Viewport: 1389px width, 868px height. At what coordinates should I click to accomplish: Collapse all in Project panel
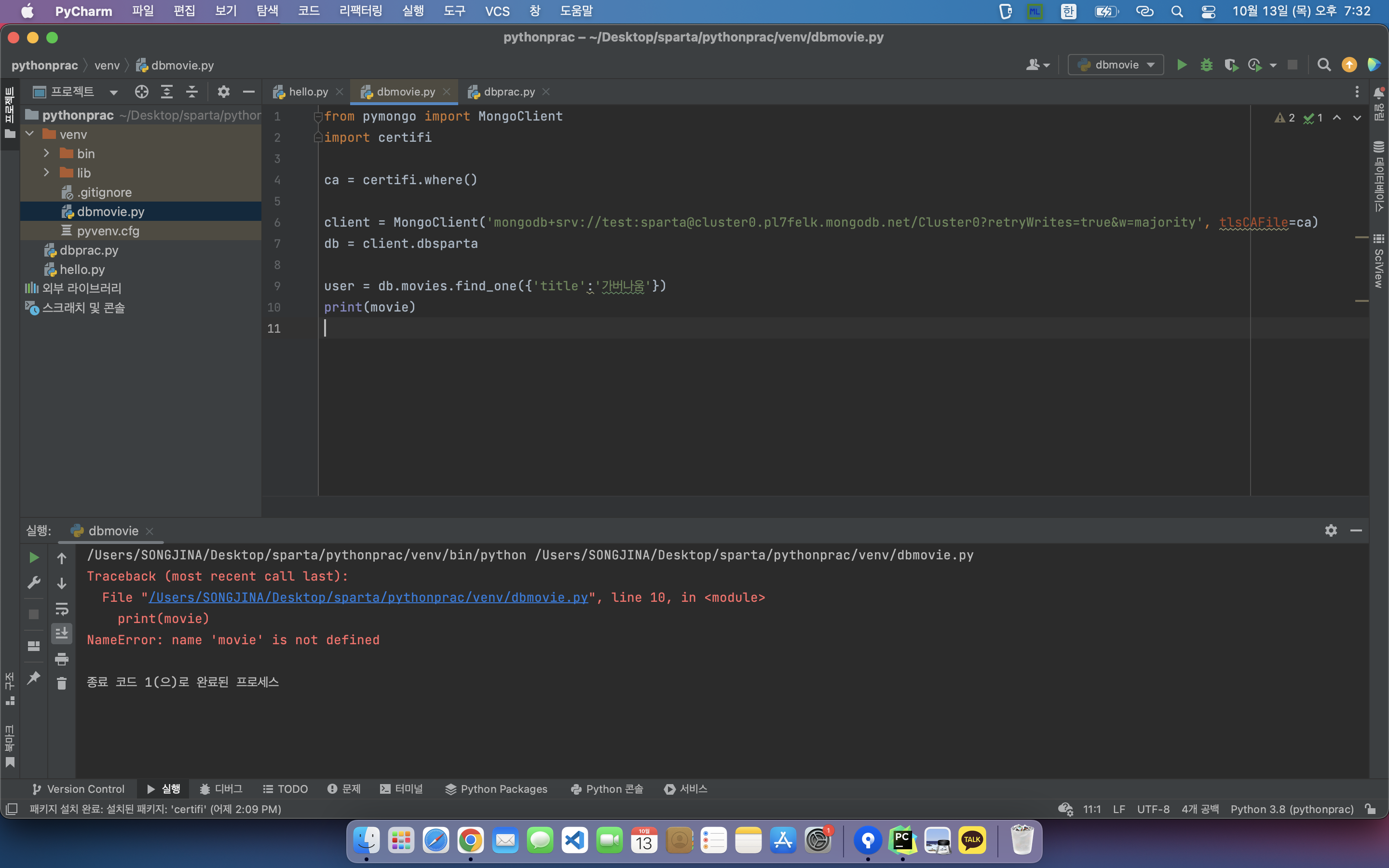click(191, 92)
